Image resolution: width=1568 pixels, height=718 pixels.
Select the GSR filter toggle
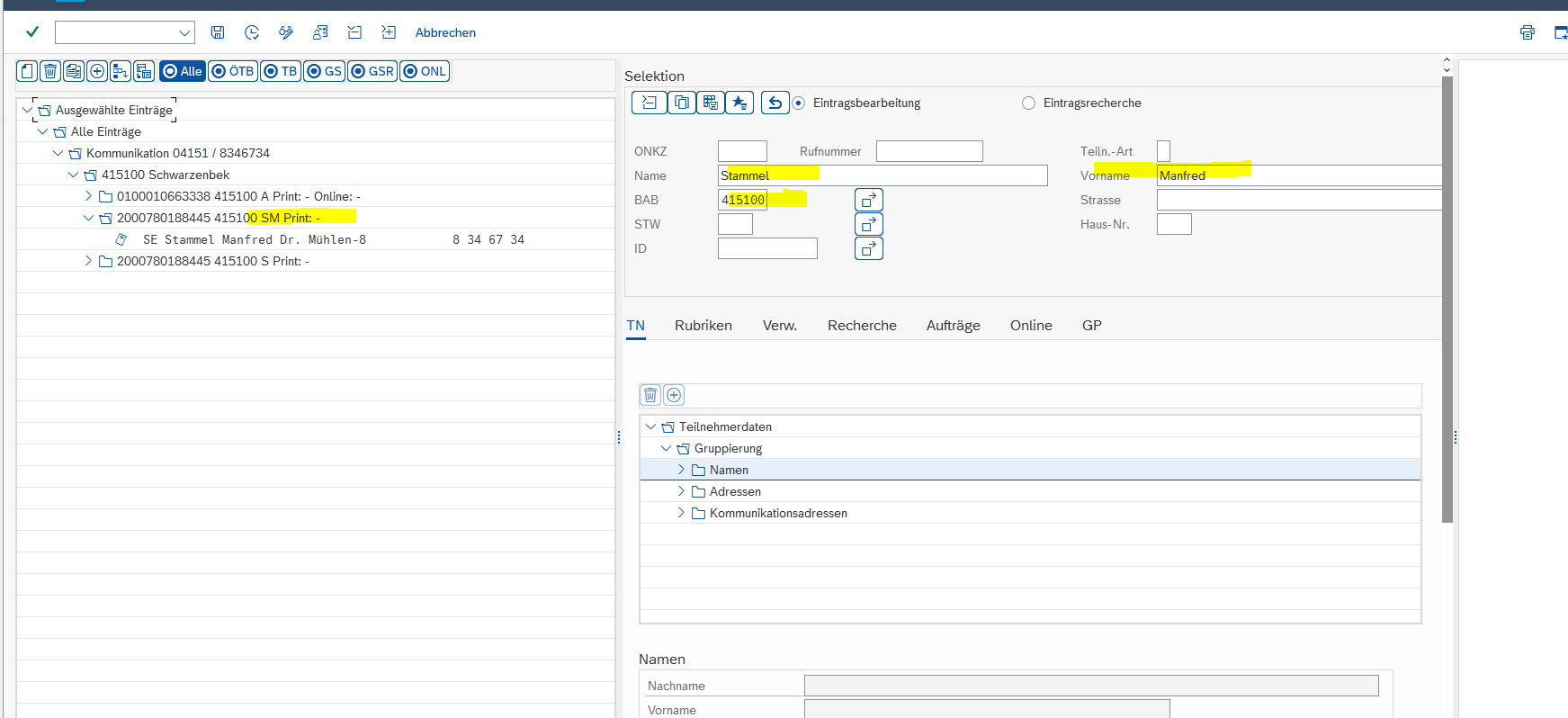click(372, 71)
